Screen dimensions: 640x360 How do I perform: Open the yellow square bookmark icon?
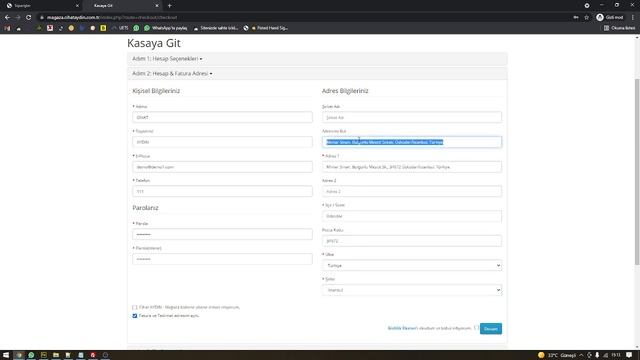pyautogui.click(x=103, y=28)
